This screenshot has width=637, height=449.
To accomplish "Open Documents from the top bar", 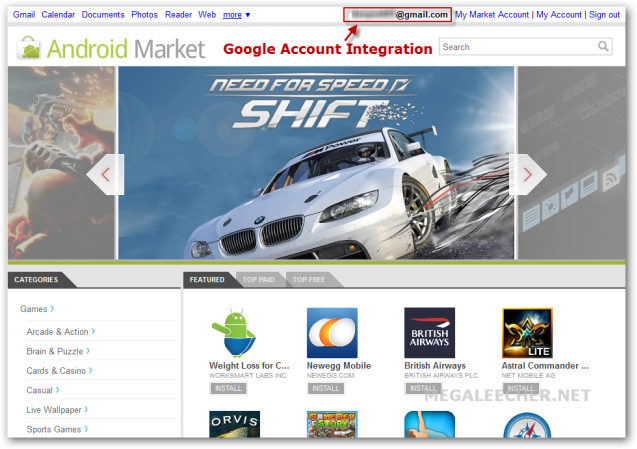I will pos(103,15).
